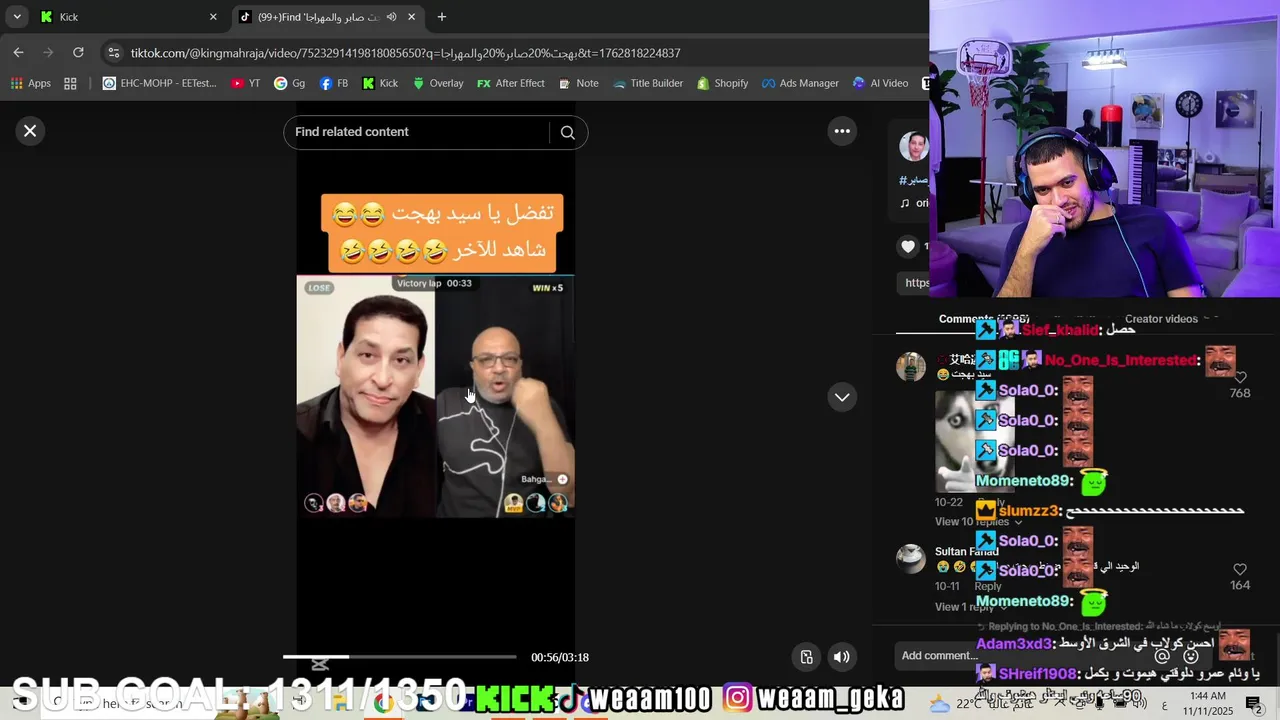1280x720 pixels.
Task: Seek in the video progress bar
Action: (399, 657)
